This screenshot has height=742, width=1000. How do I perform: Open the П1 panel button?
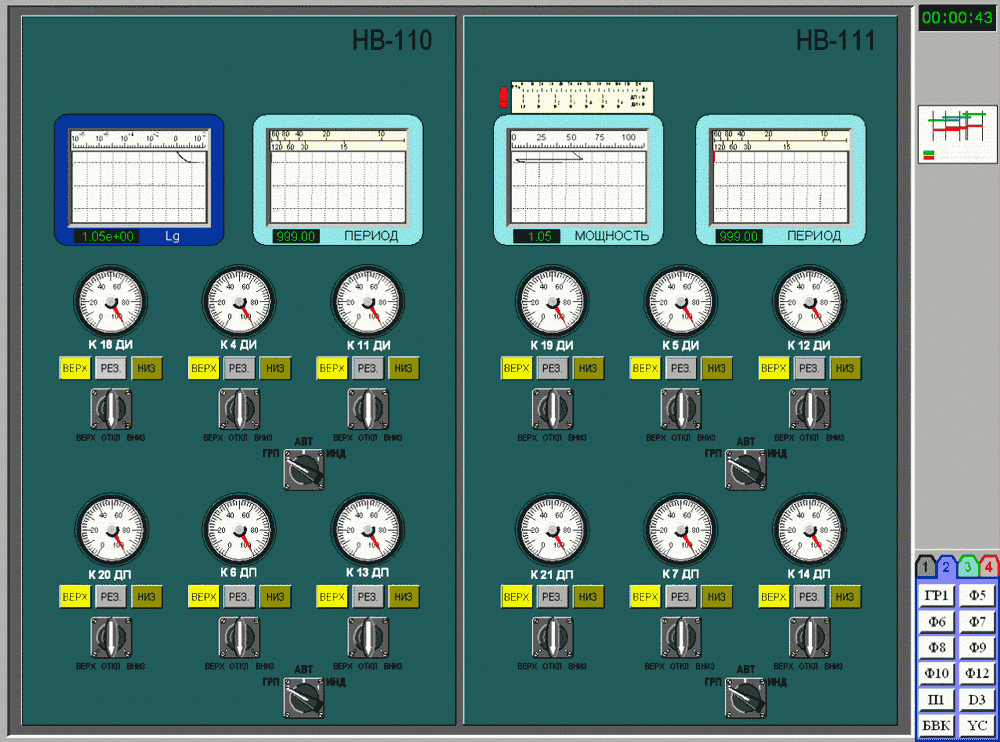coord(936,700)
